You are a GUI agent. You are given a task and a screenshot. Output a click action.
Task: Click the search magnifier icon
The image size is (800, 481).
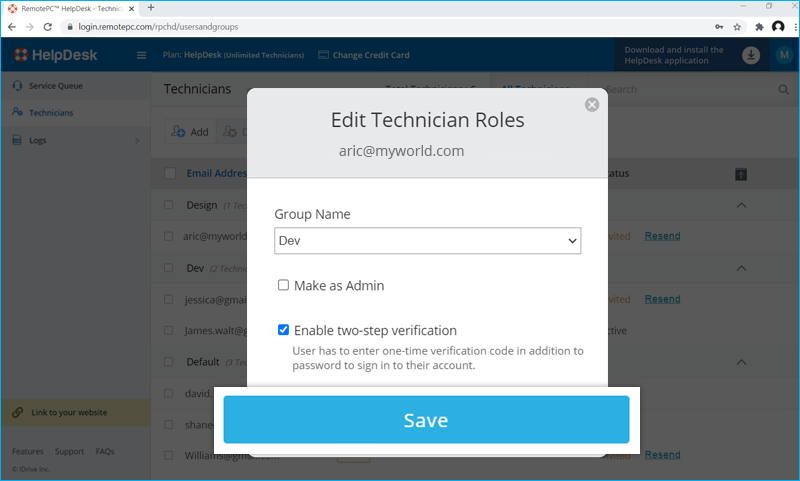point(783,90)
